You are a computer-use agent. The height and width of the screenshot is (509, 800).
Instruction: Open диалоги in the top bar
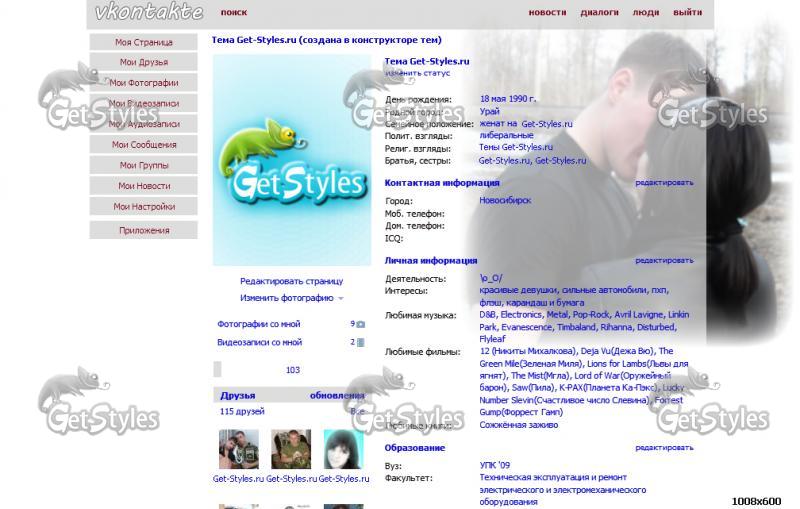599,12
